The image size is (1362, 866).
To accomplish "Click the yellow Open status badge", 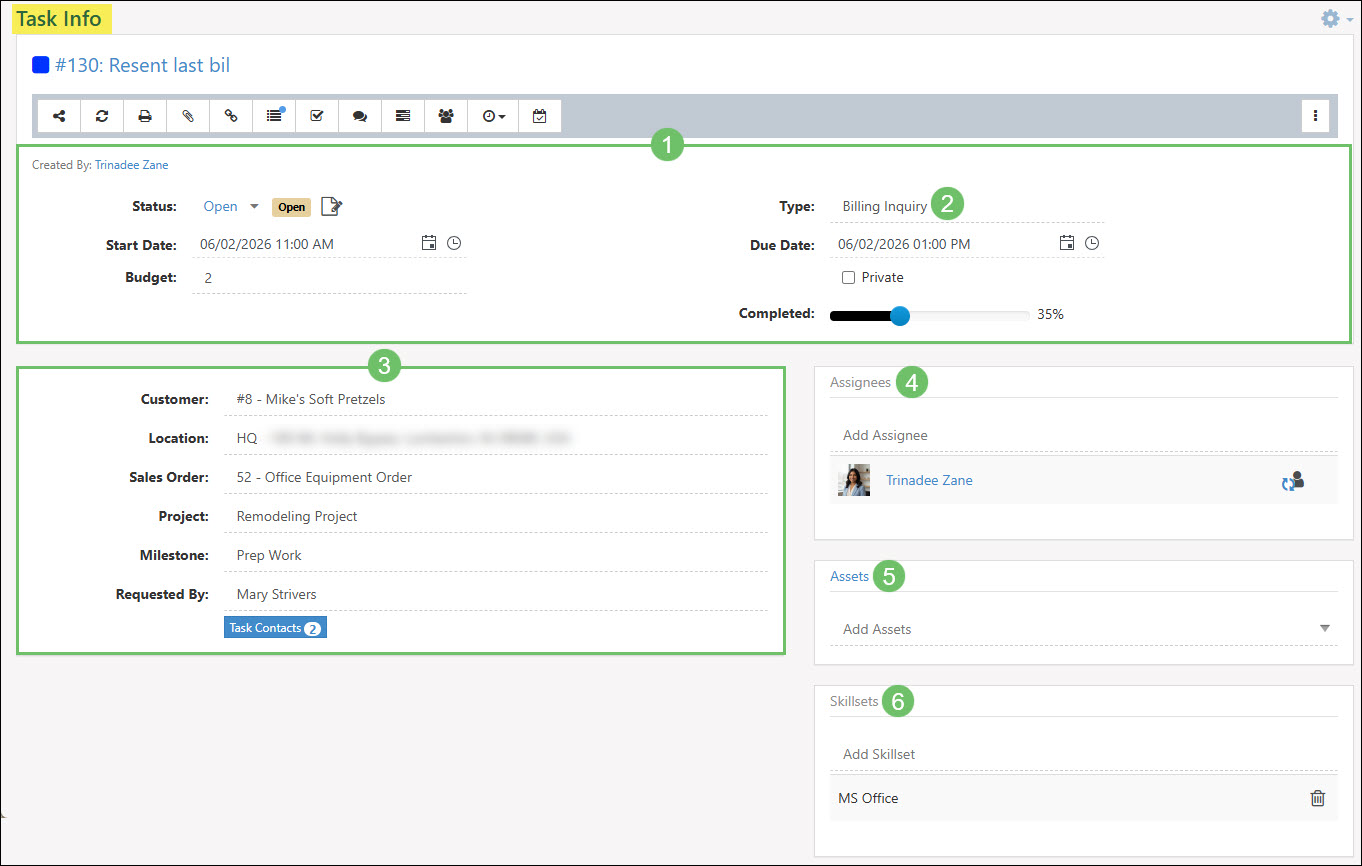I will click(291, 207).
